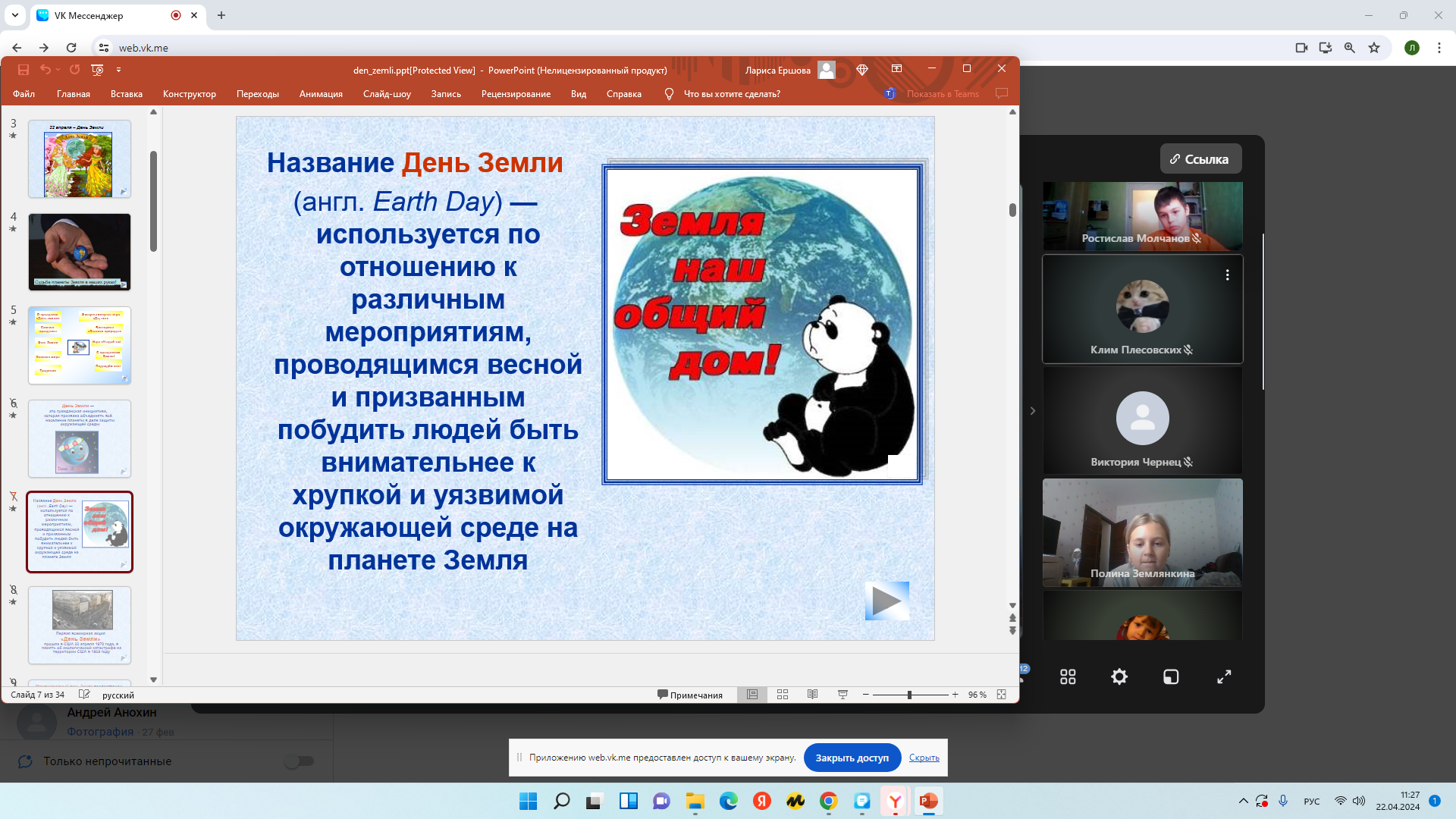Open the Конструктор ribbon tab
This screenshot has height=819, width=1456.
click(x=190, y=94)
